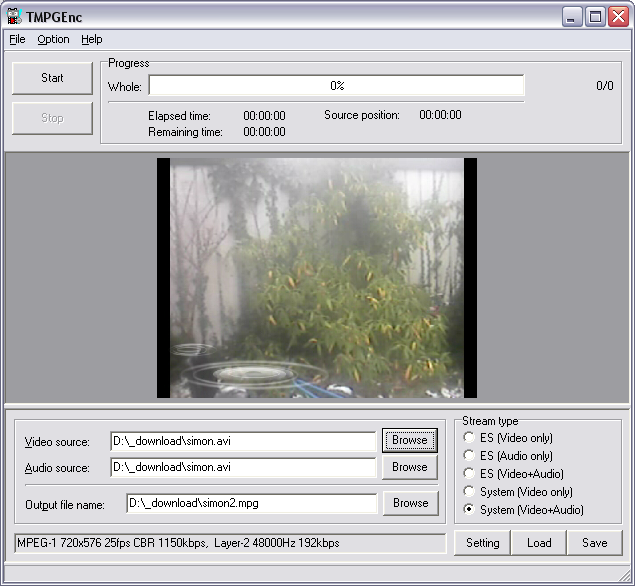This screenshot has width=635, height=586.
Task: Select ES (Video only) stream type
Action: click(x=509, y=438)
